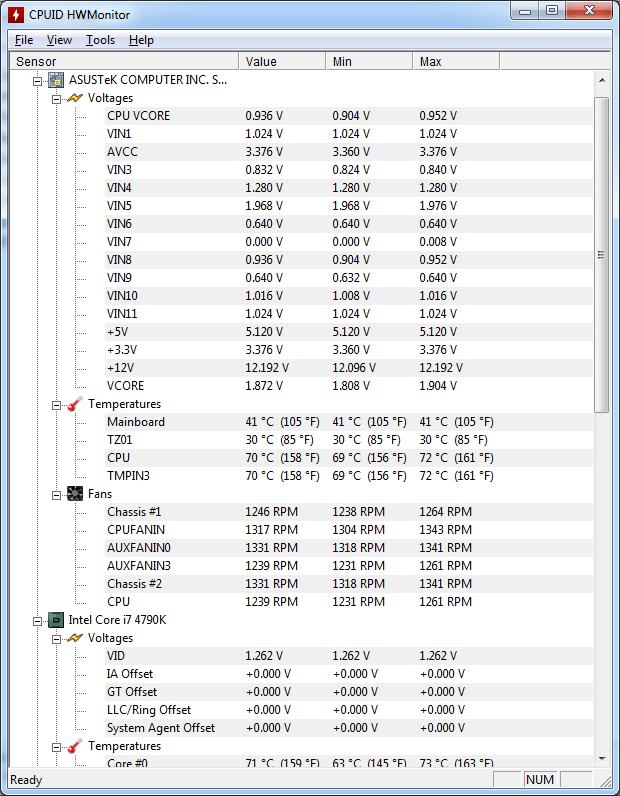Click the thermometer icon under Intel Core i7 4790K

[x=75, y=746]
